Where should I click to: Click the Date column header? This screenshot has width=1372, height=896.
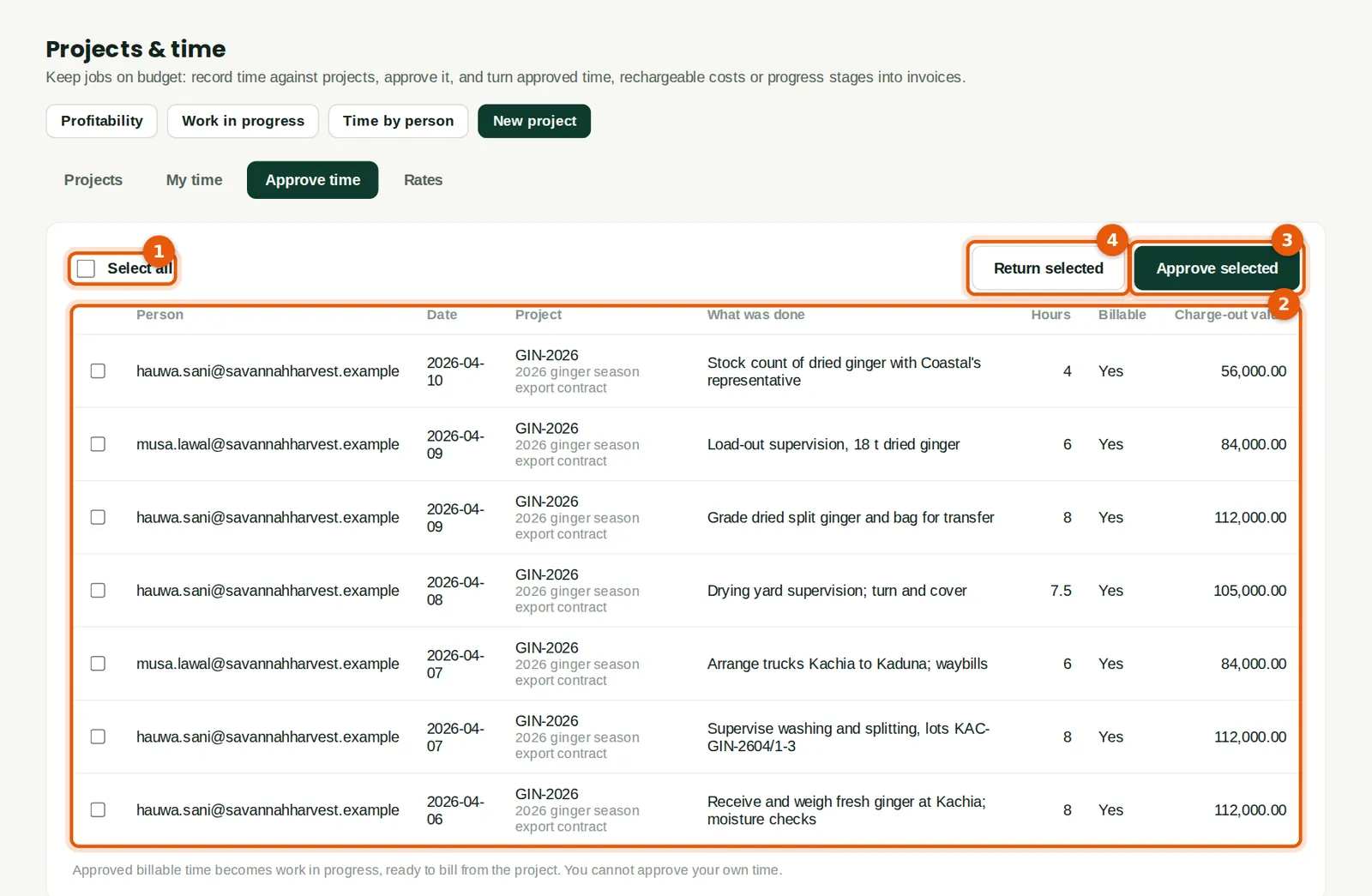442,315
